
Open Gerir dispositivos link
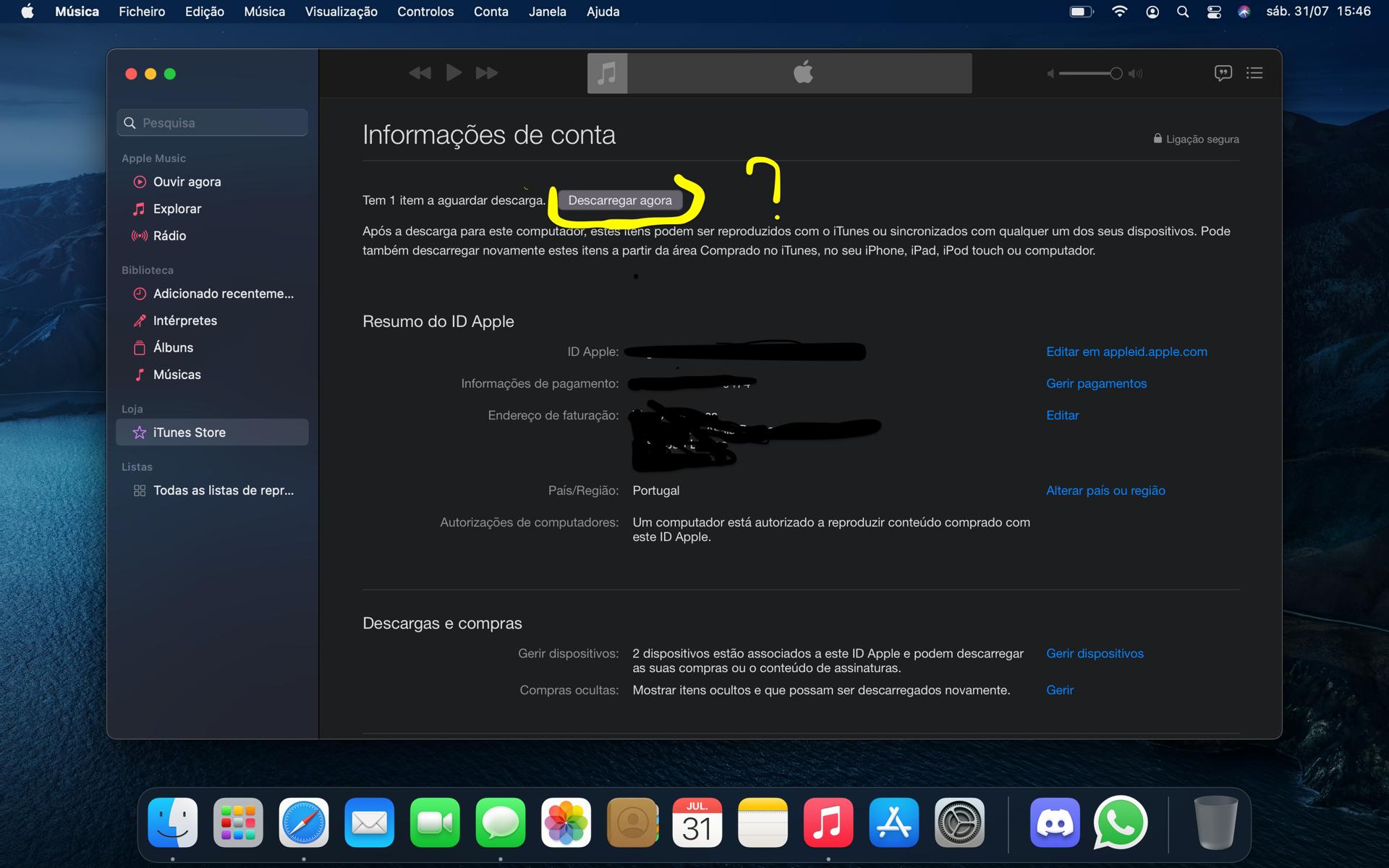tap(1095, 653)
